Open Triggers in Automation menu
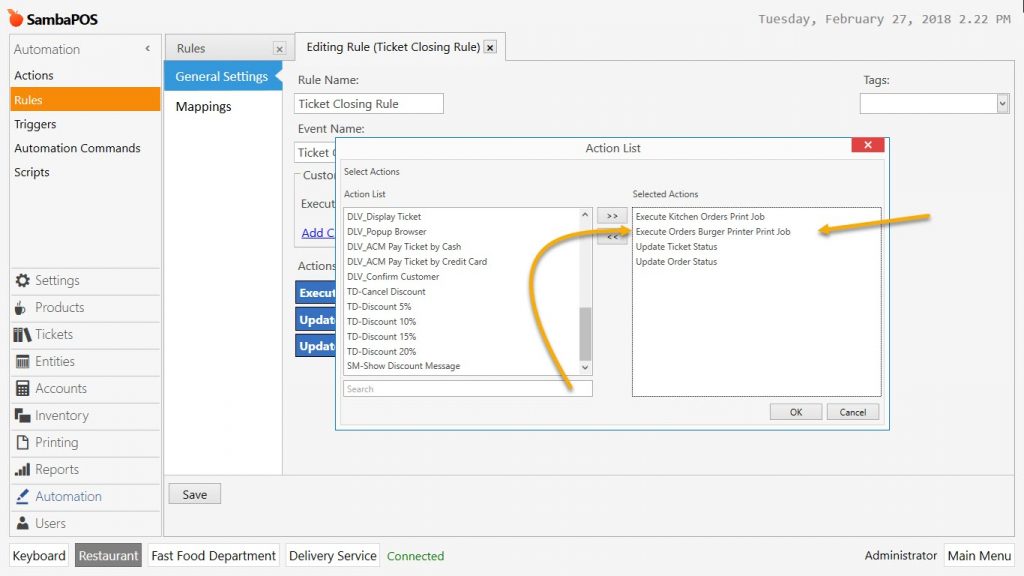 pyautogui.click(x=35, y=124)
